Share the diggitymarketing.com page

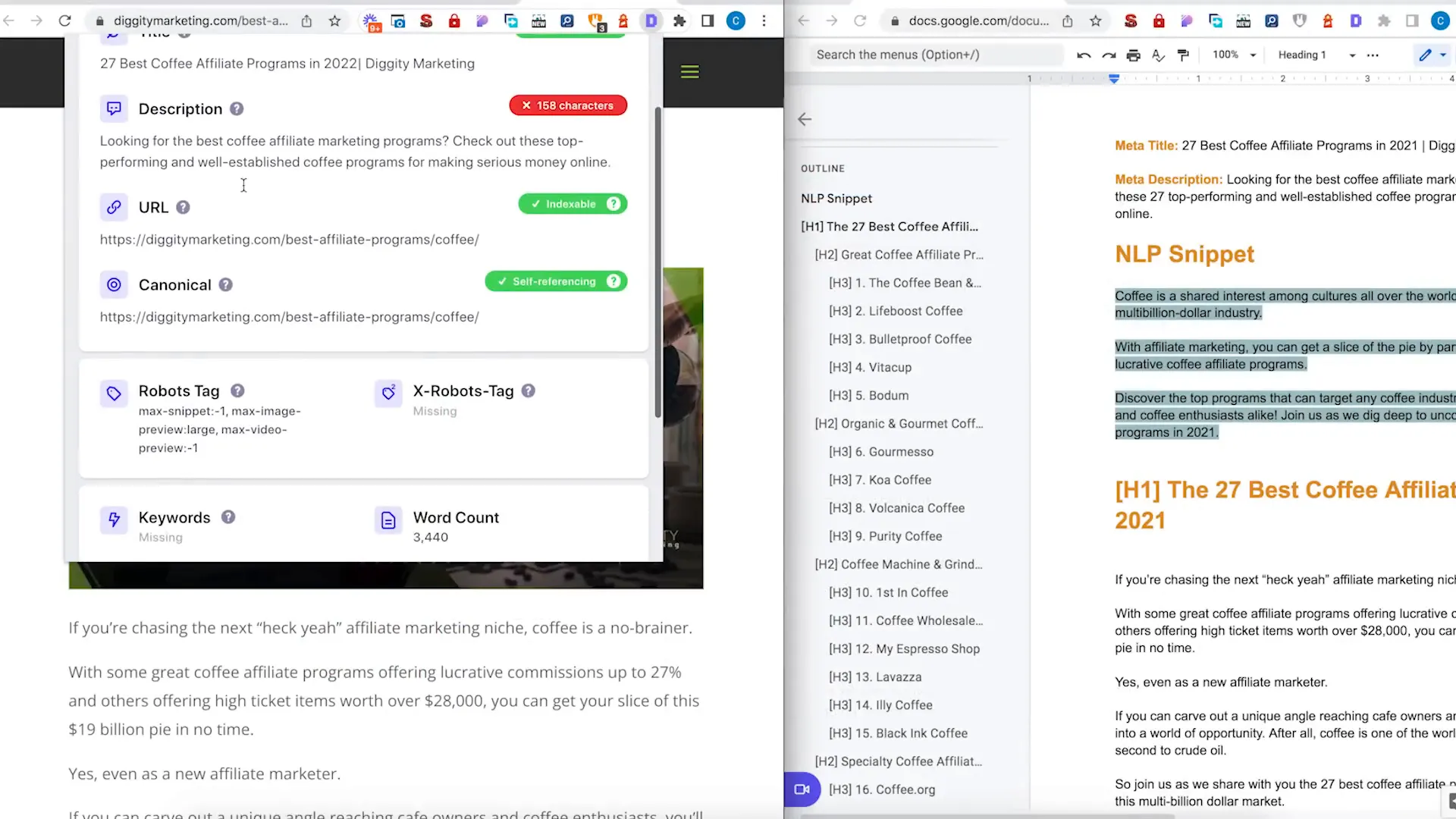[x=306, y=20]
